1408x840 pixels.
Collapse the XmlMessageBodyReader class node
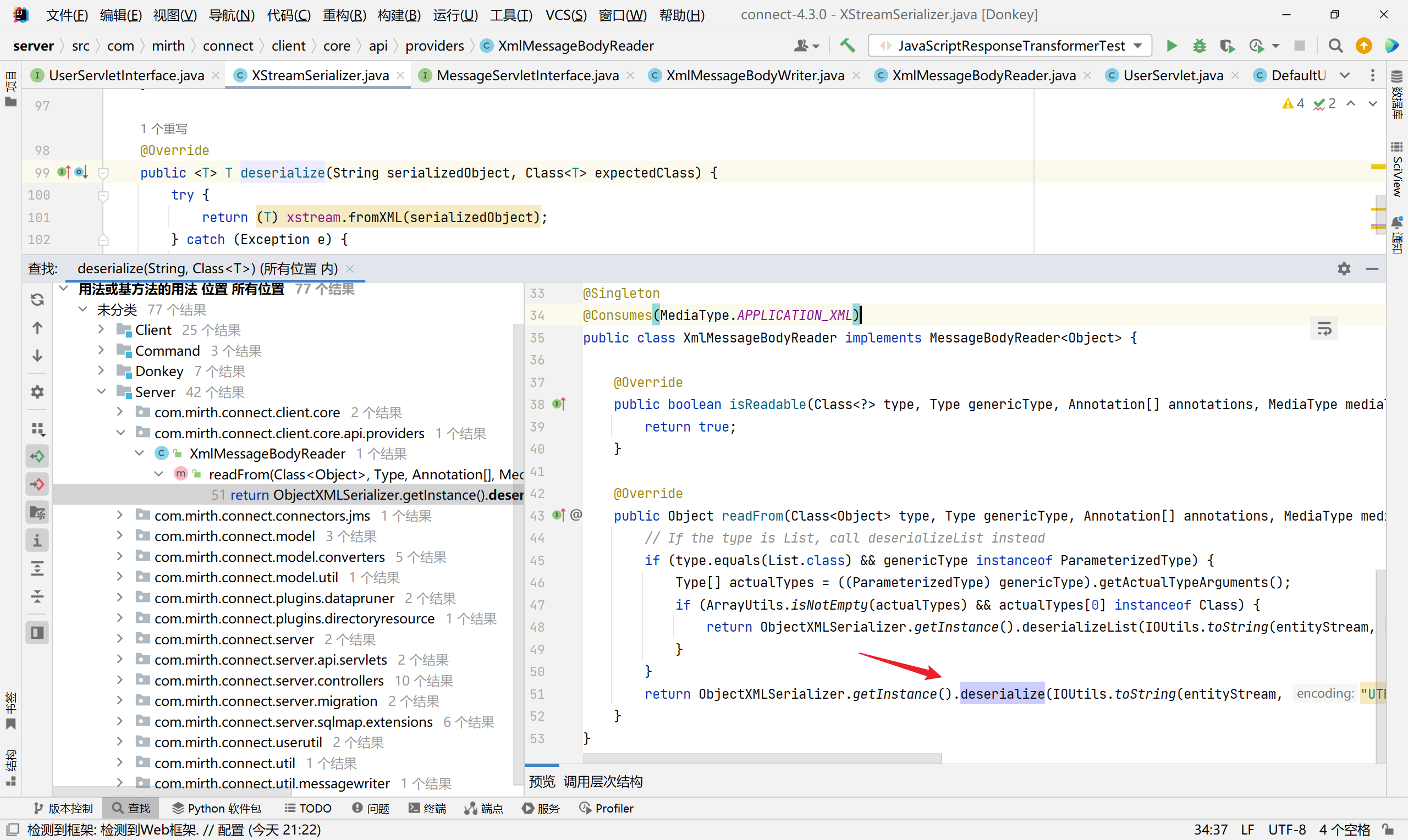point(139,454)
